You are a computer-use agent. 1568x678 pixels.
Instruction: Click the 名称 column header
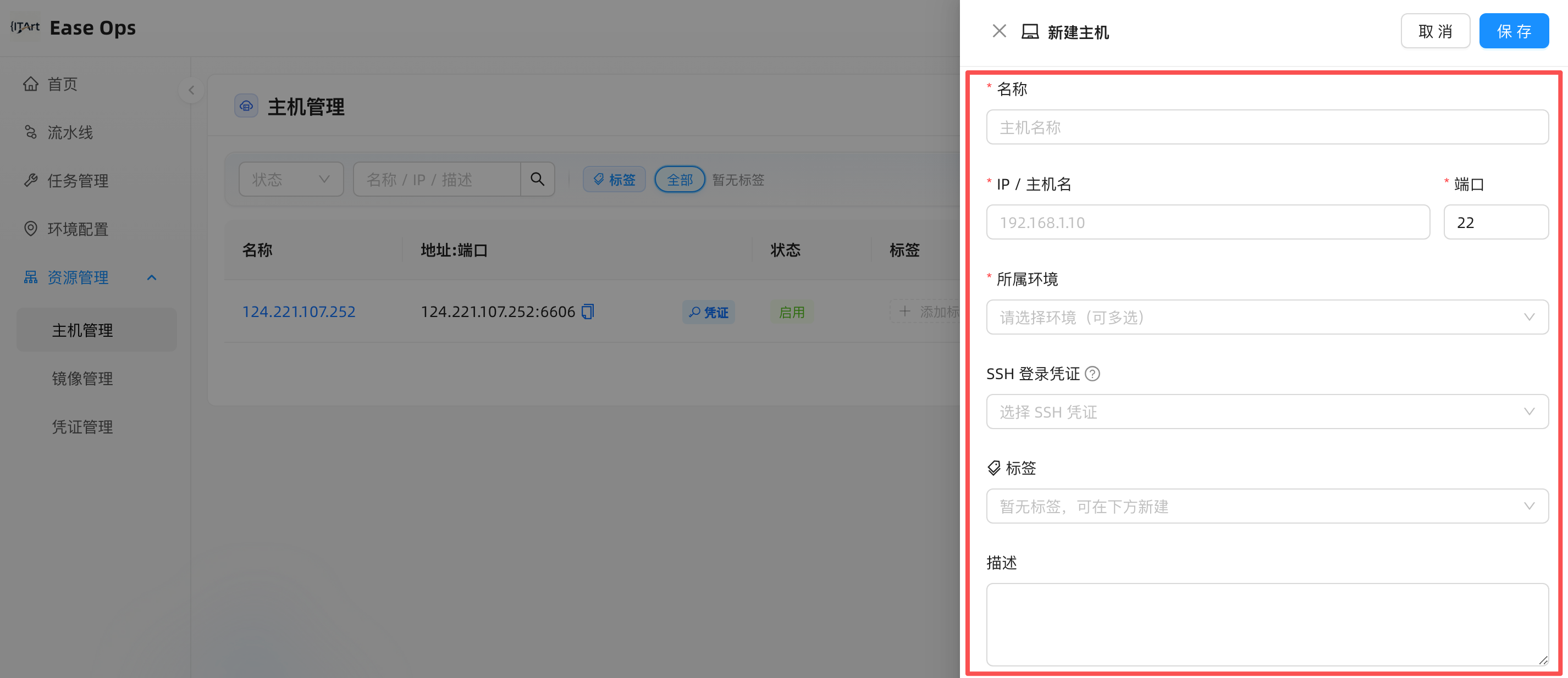(x=257, y=250)
